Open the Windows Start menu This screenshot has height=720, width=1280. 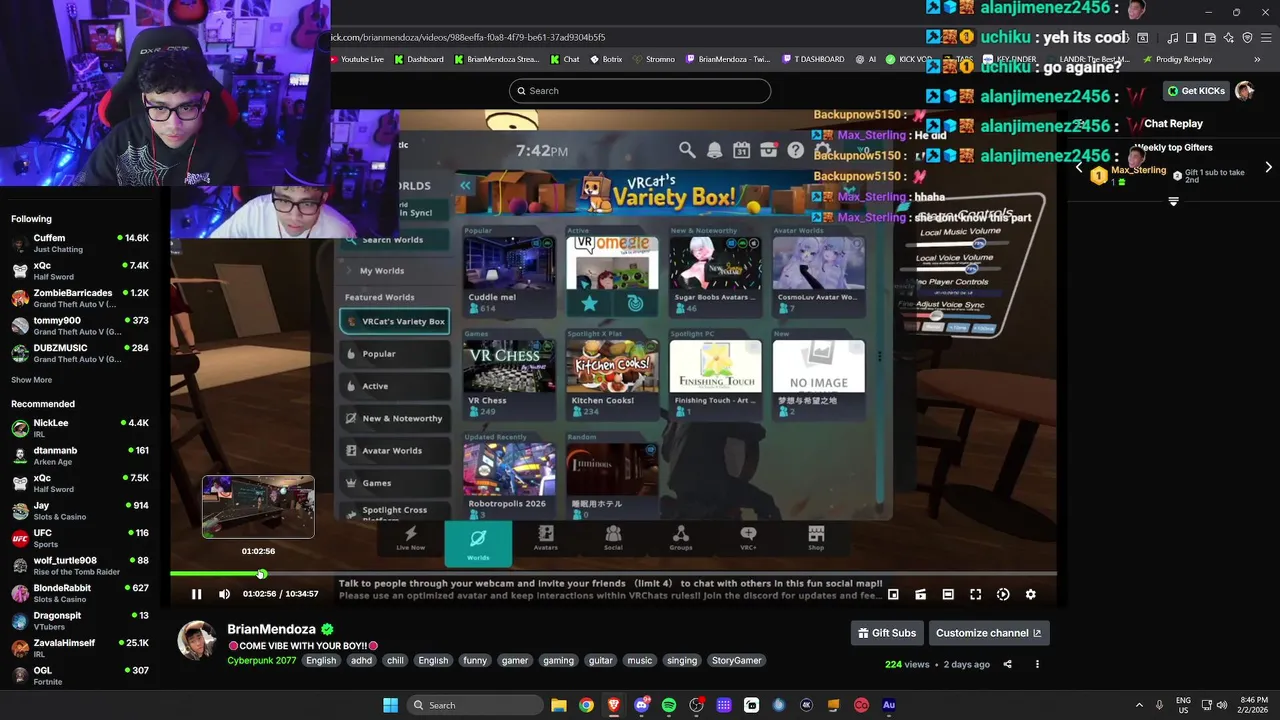click(x=390, y=705)
